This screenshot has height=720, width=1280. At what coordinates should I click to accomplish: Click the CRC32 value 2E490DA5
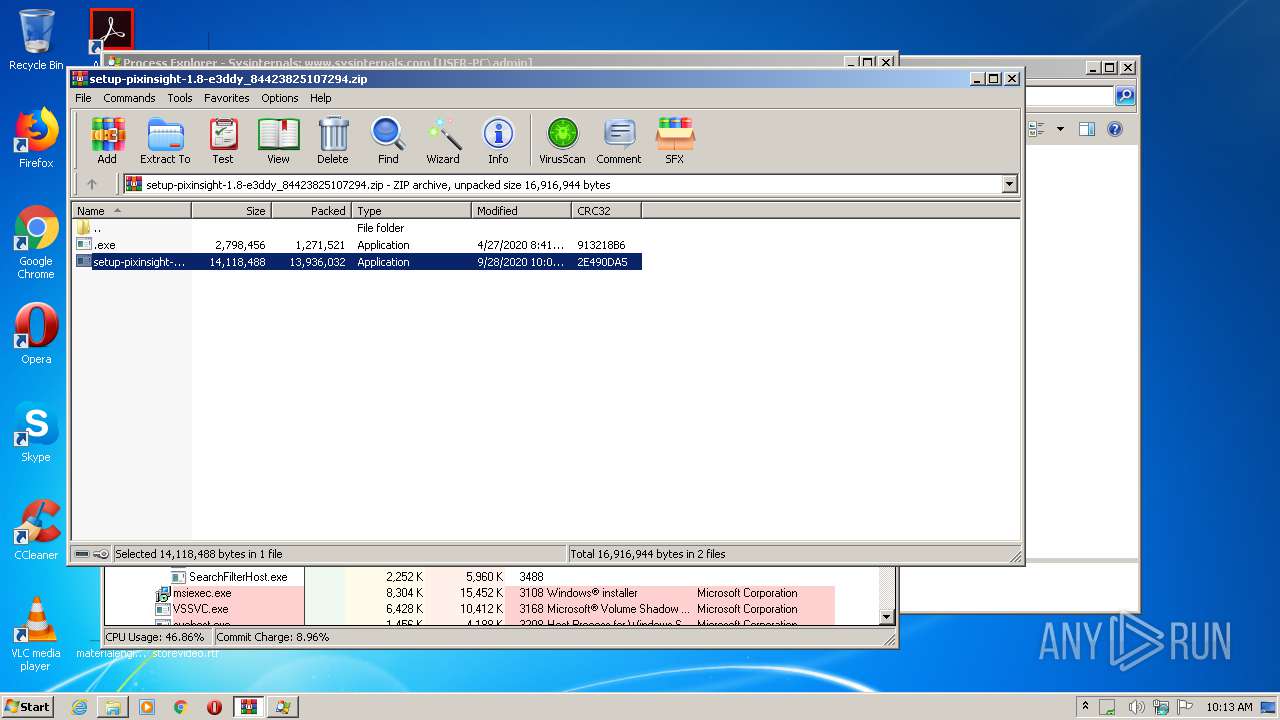coord(602,262)
